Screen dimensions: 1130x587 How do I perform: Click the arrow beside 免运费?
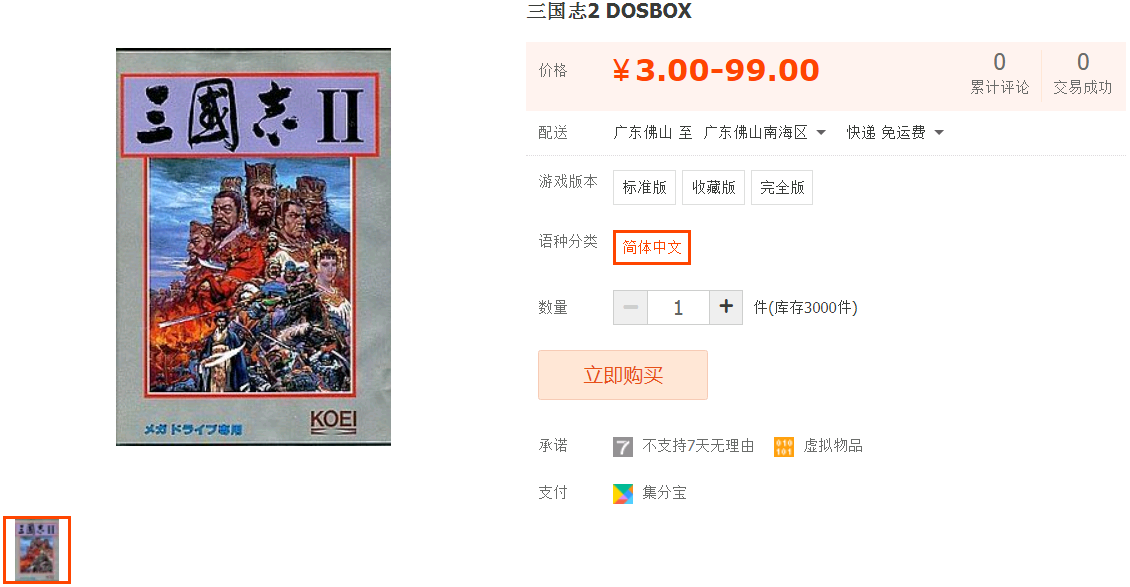pyautogui.click(x=939, y=133)
